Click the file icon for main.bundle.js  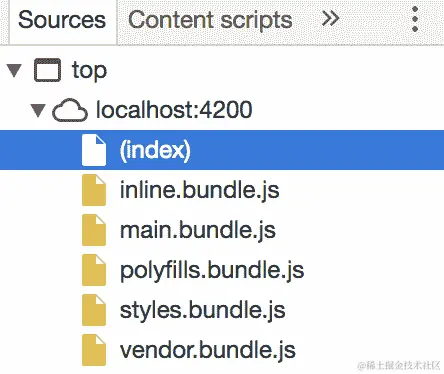[x=94, y=230]
